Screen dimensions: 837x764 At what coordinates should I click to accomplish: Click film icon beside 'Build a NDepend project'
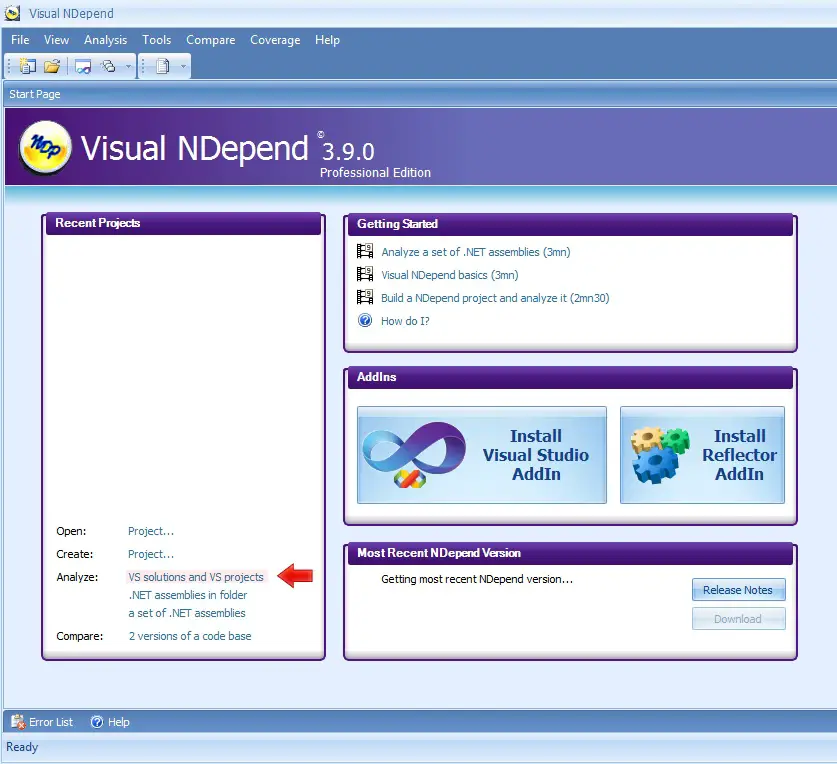point(365,297)
